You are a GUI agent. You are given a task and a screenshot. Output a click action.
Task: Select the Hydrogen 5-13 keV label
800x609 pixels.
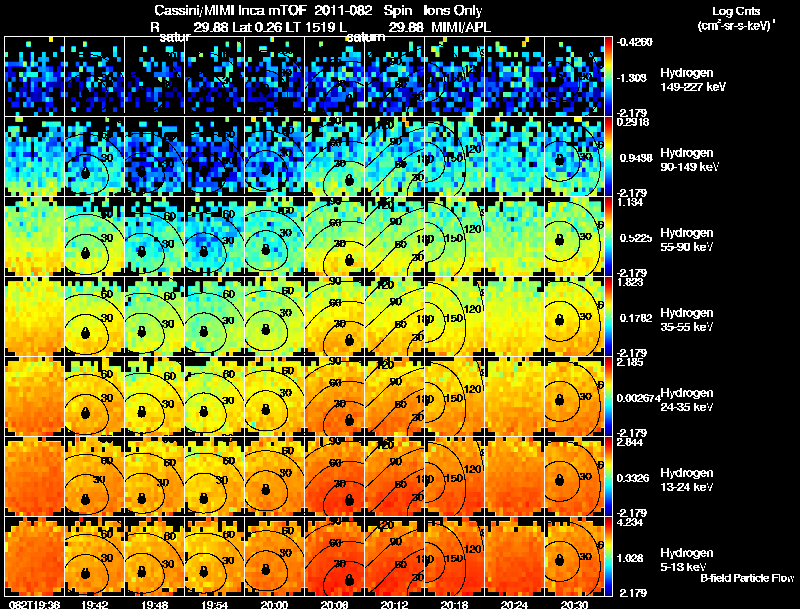[687, 560]
